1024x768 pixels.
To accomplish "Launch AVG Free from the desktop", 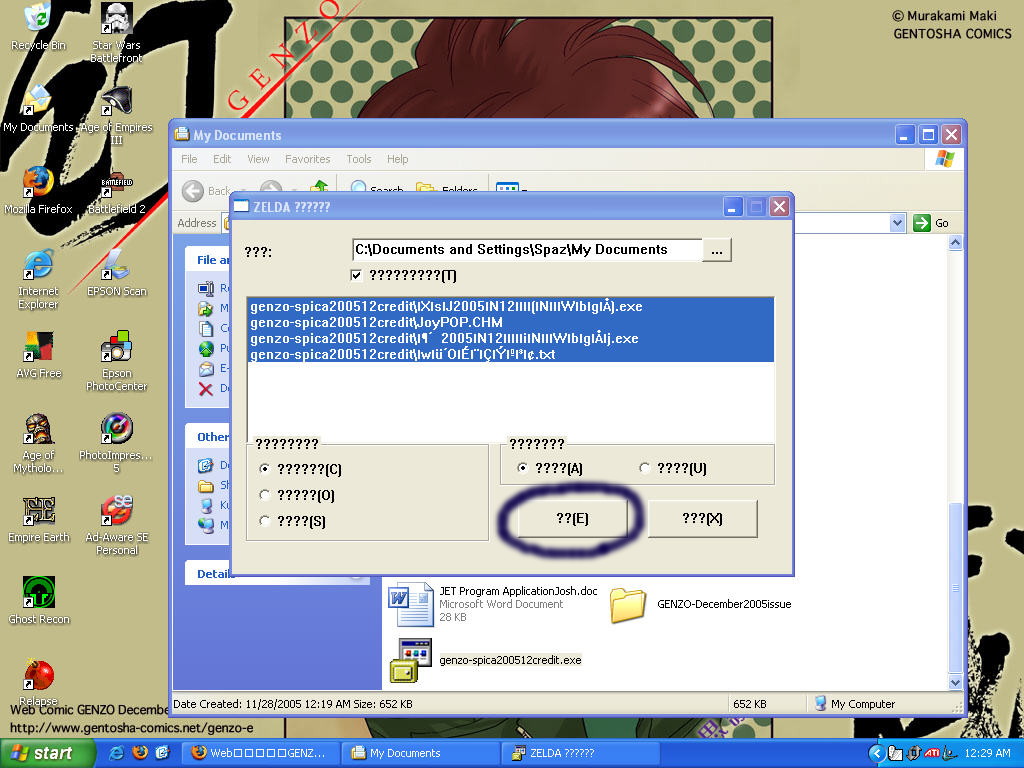I will pos(38,348).
